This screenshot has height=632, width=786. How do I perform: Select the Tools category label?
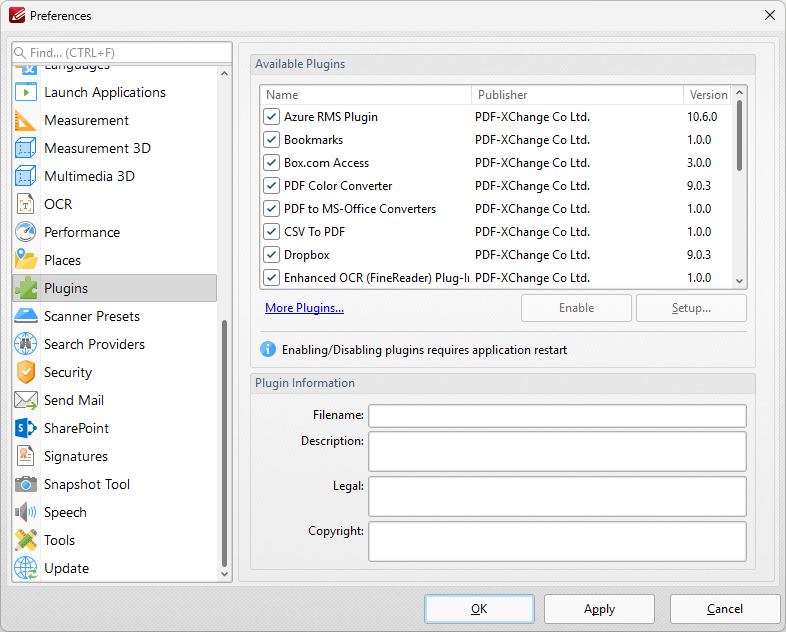point(59,540)
